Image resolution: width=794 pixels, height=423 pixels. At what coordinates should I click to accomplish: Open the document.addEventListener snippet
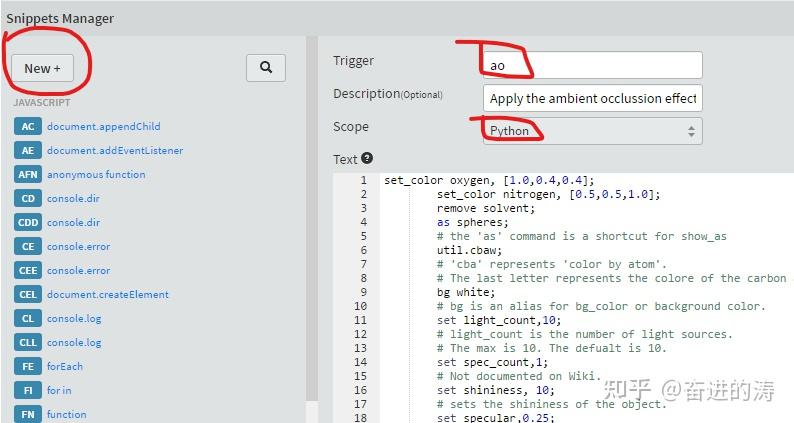(x=115, y=150)
